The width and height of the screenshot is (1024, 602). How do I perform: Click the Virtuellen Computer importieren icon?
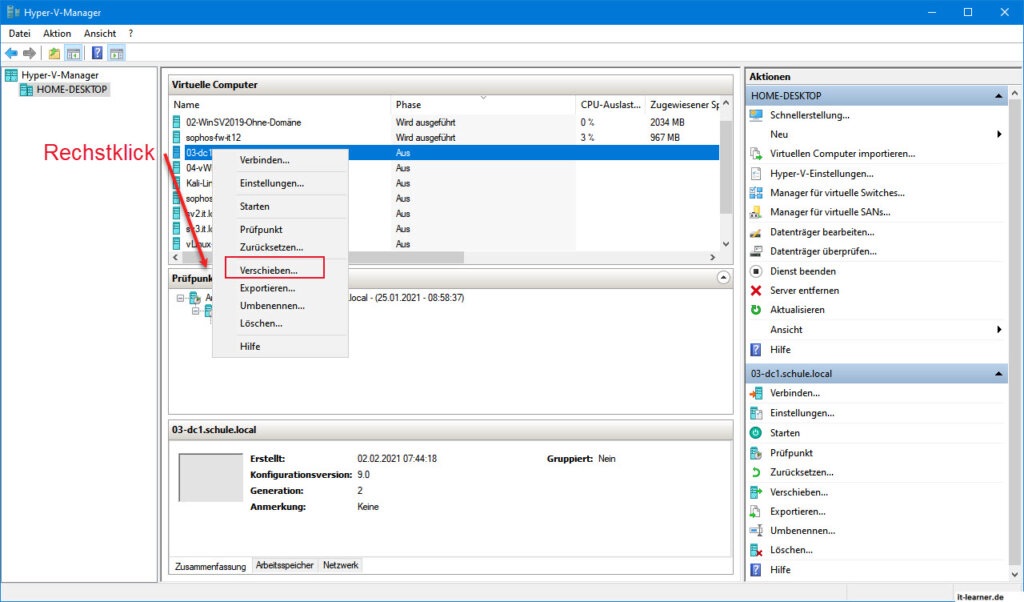(756, 154)
